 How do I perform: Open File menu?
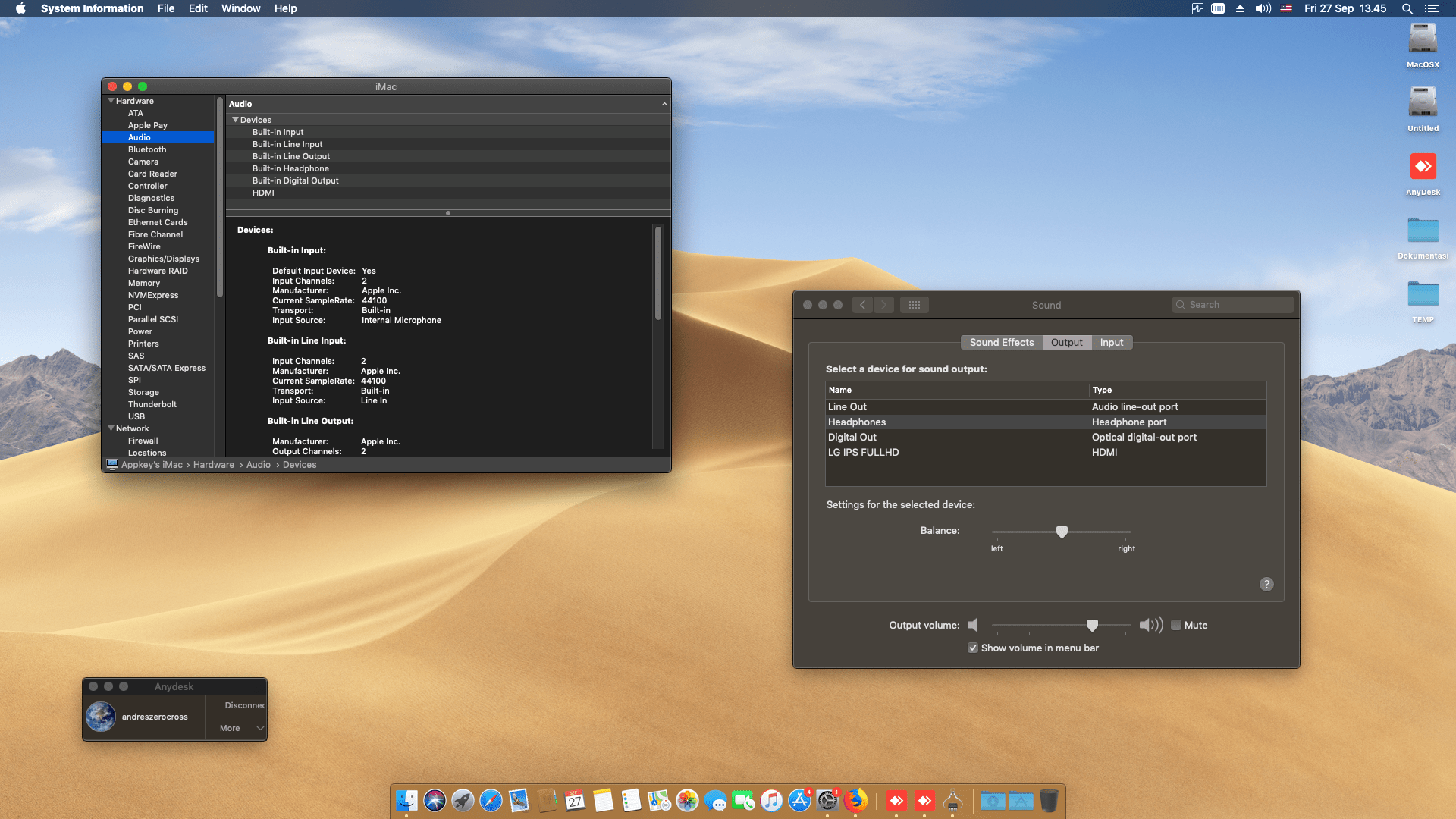[166, 8]
